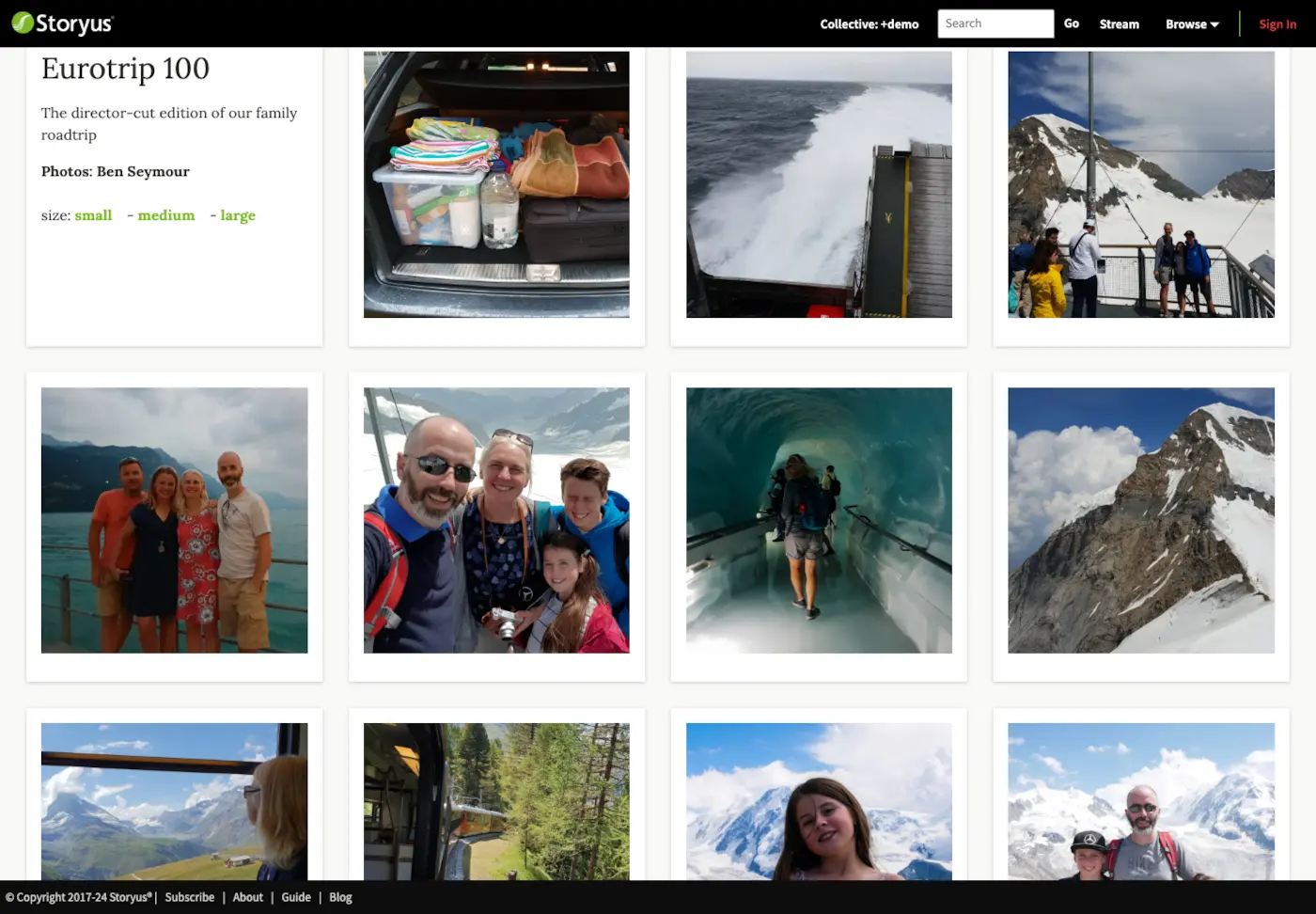
Task: Open the rocky snow-covered peak photo
Action: pos(1141,520)
